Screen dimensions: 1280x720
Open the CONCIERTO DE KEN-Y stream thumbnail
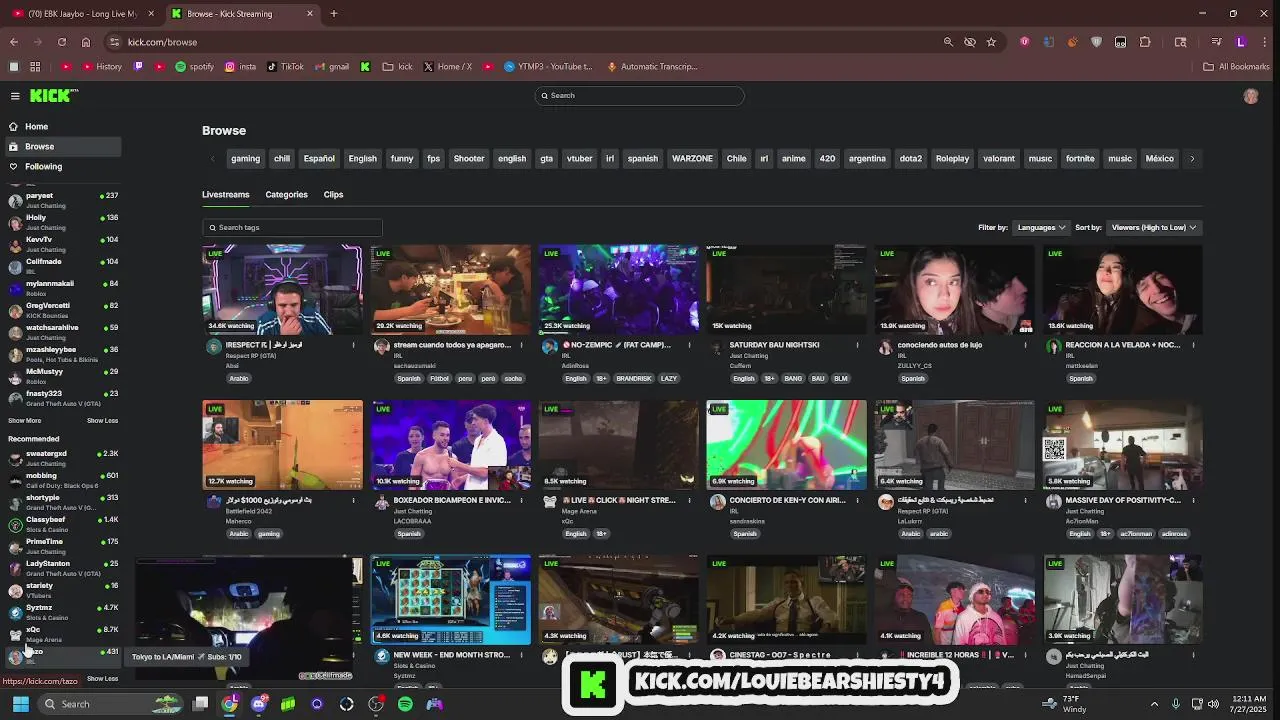(787, 445)
